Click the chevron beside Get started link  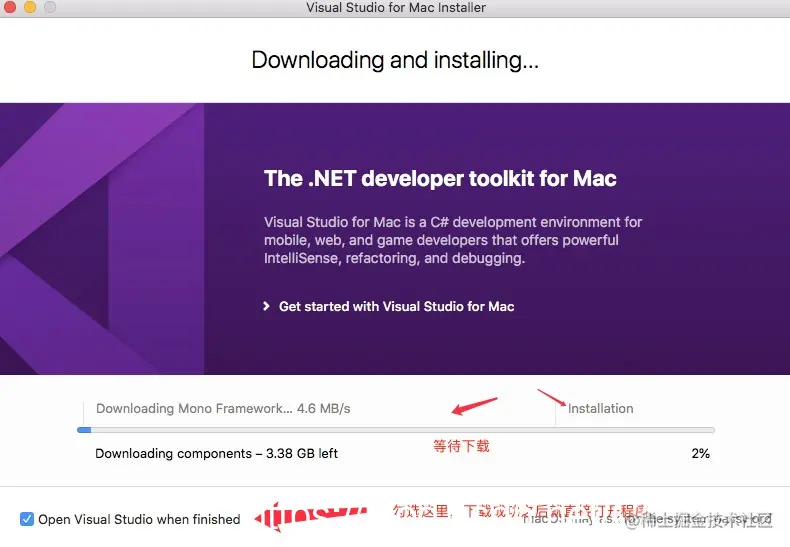click(267, 306)
